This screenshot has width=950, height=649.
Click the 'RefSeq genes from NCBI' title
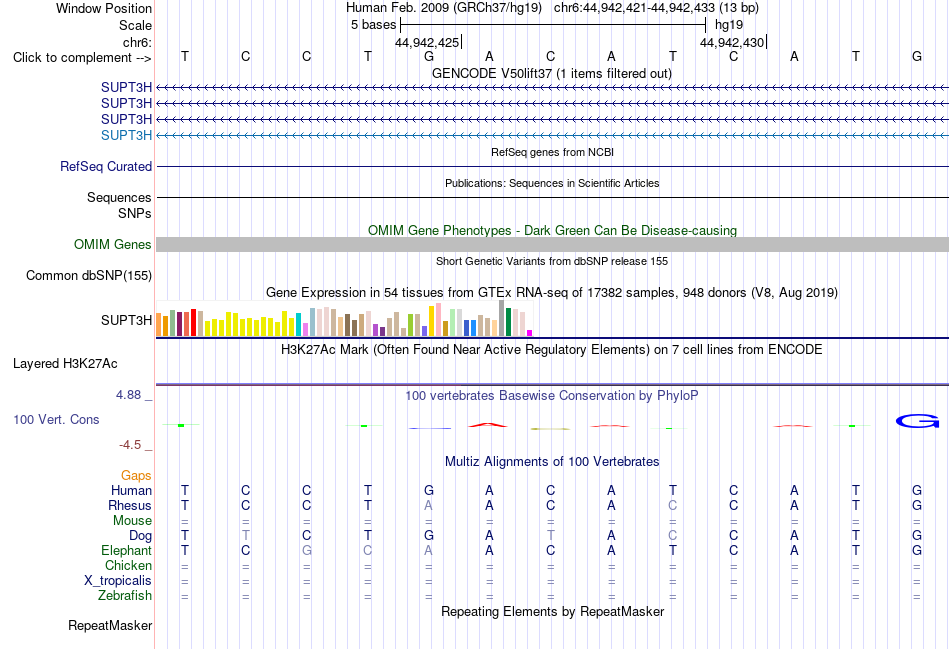pyautogui.click(x=552, y=152)
